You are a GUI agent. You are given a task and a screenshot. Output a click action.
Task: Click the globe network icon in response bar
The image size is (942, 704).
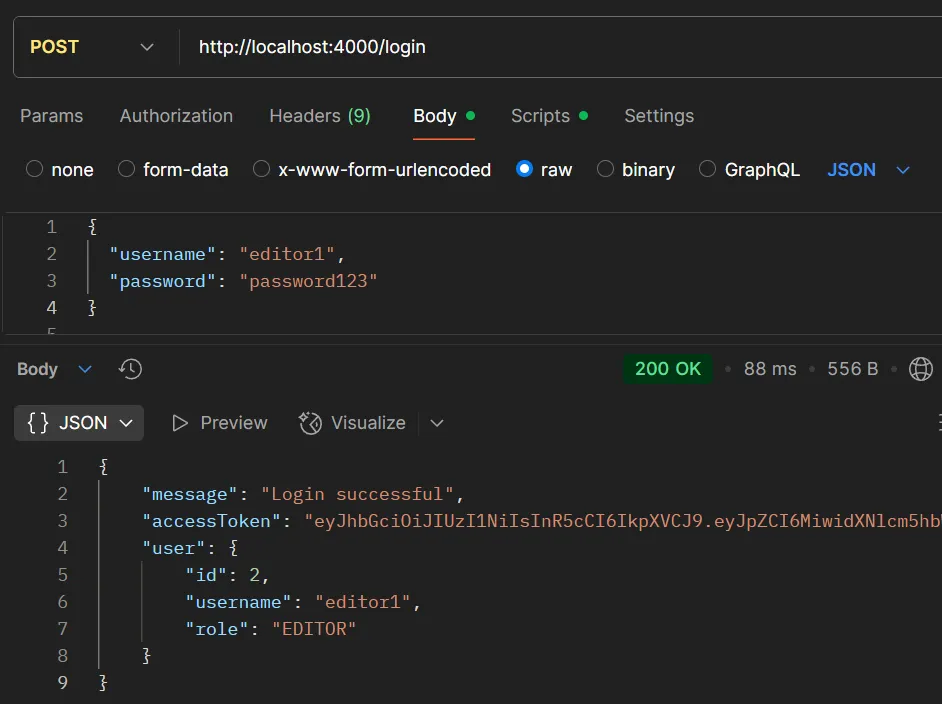(921, 369)
